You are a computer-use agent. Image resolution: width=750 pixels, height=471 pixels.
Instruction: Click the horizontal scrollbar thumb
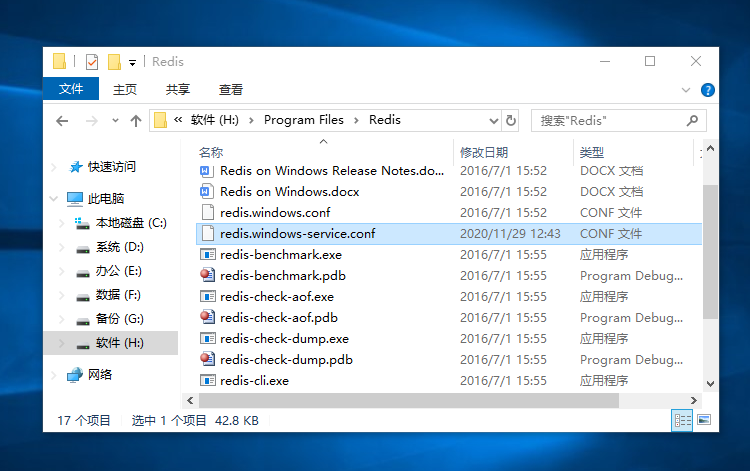(409, 401)
